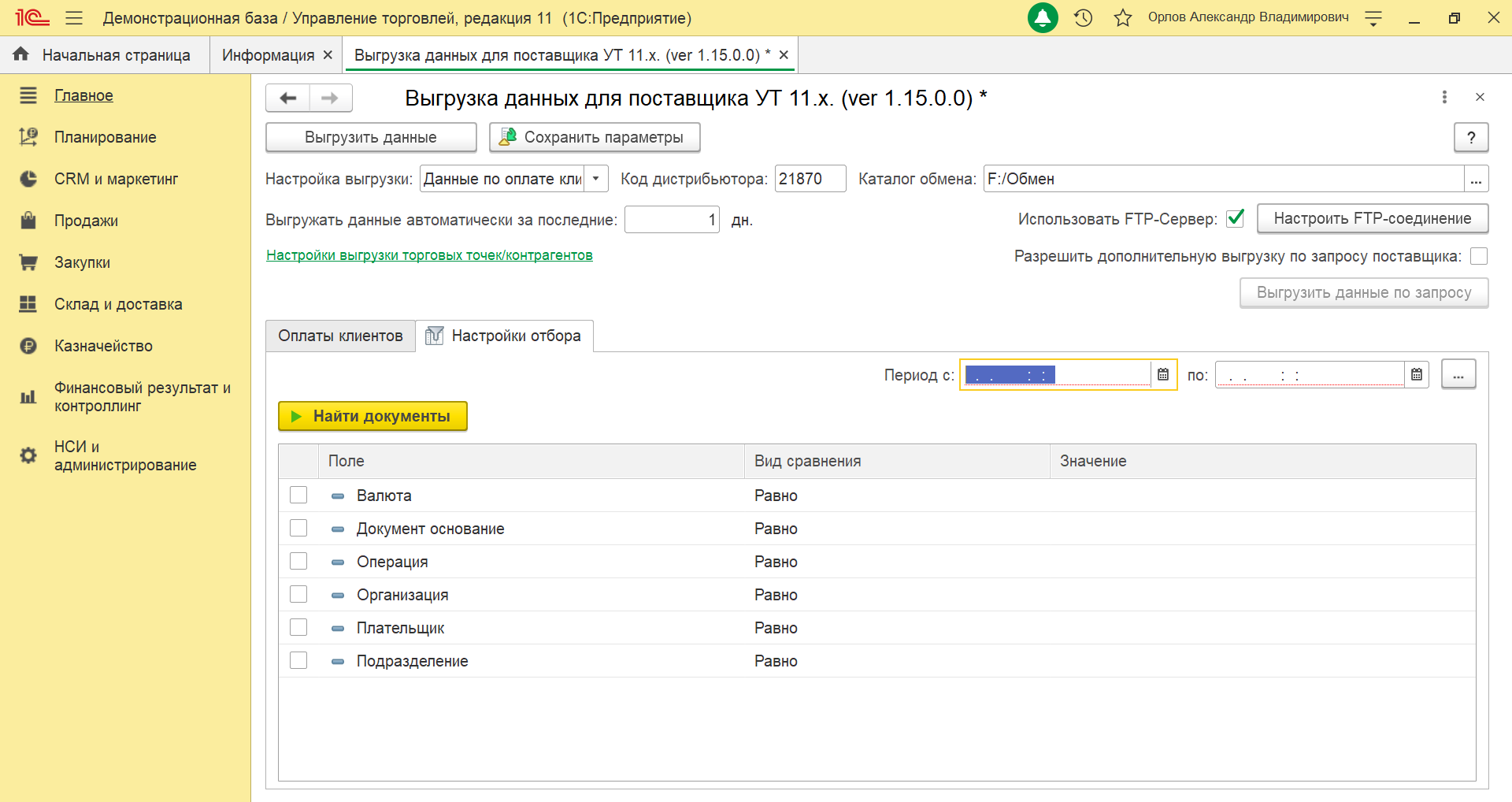Open the 1C main menu hamburger icon
The height and width of the screenshot is (802, 1512).
(x=74, y=17)
